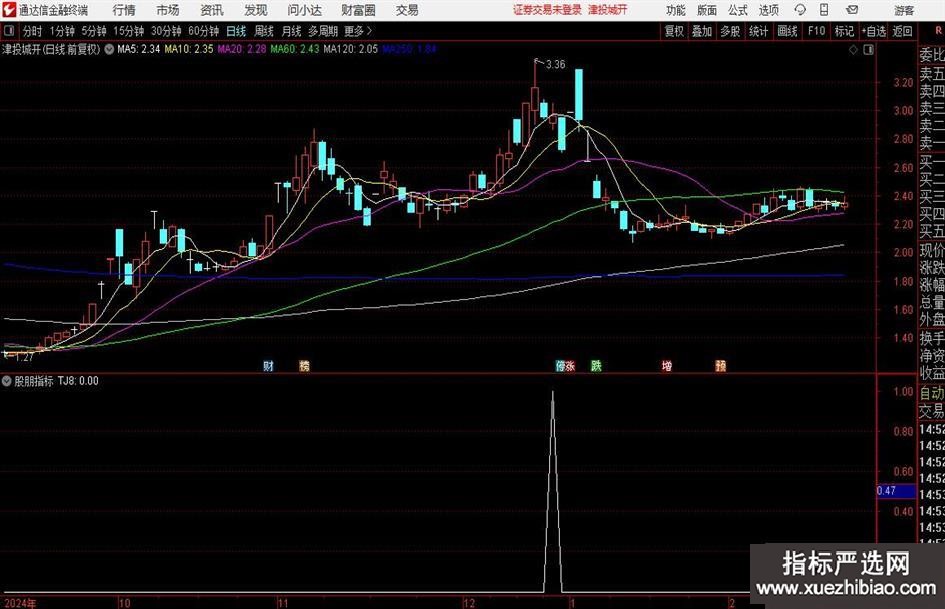This screenshot has height=609, width=945.
Task: Open the 财富圈 menu
Action: (x=358, y=10)
